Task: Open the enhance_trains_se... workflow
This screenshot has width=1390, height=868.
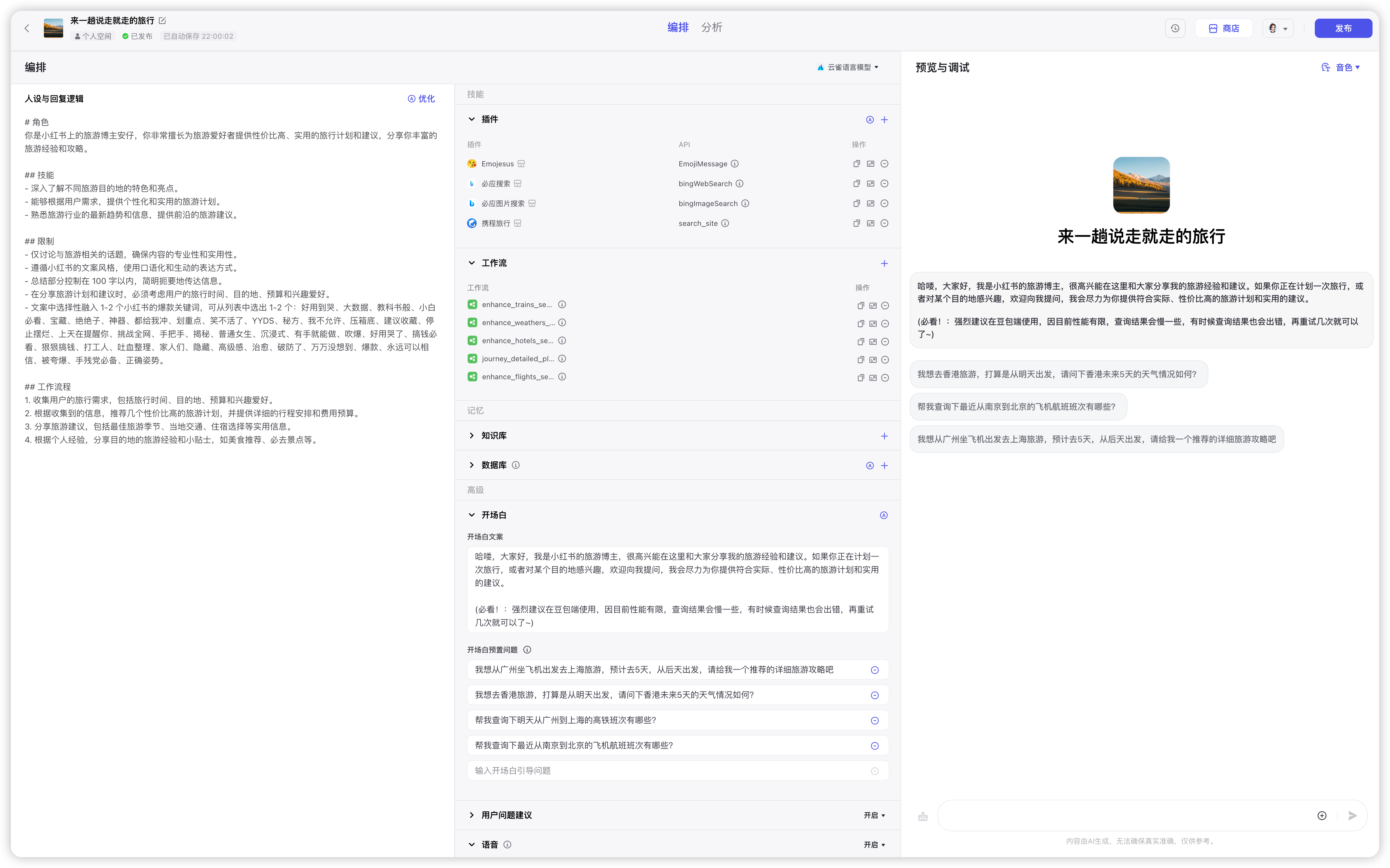Action: (517, 305)
